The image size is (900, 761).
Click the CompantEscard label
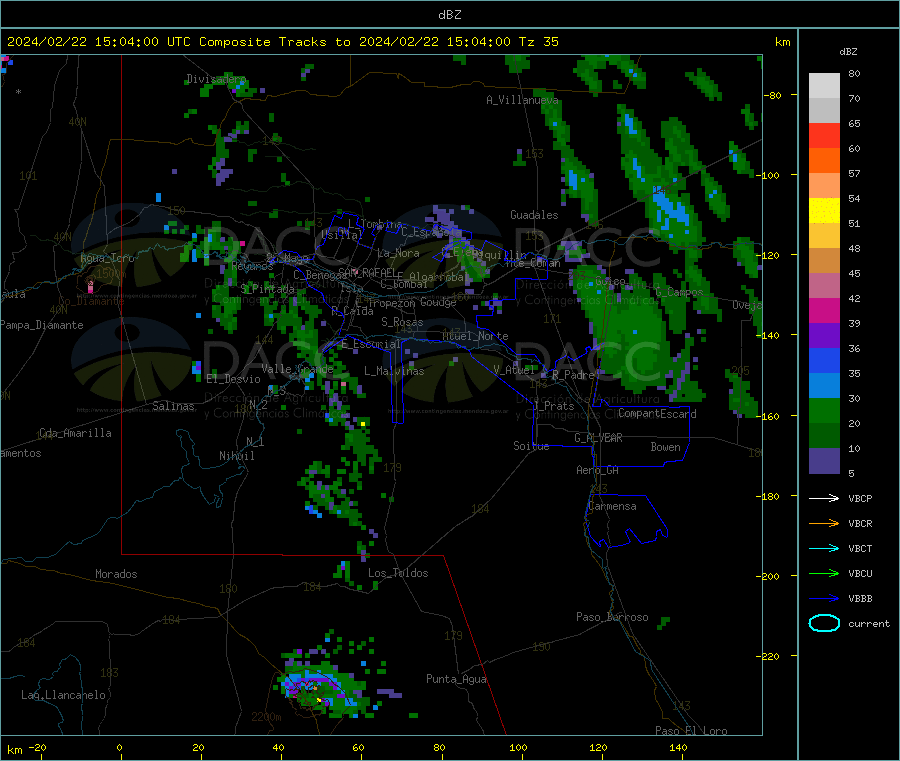click(657, 414)
